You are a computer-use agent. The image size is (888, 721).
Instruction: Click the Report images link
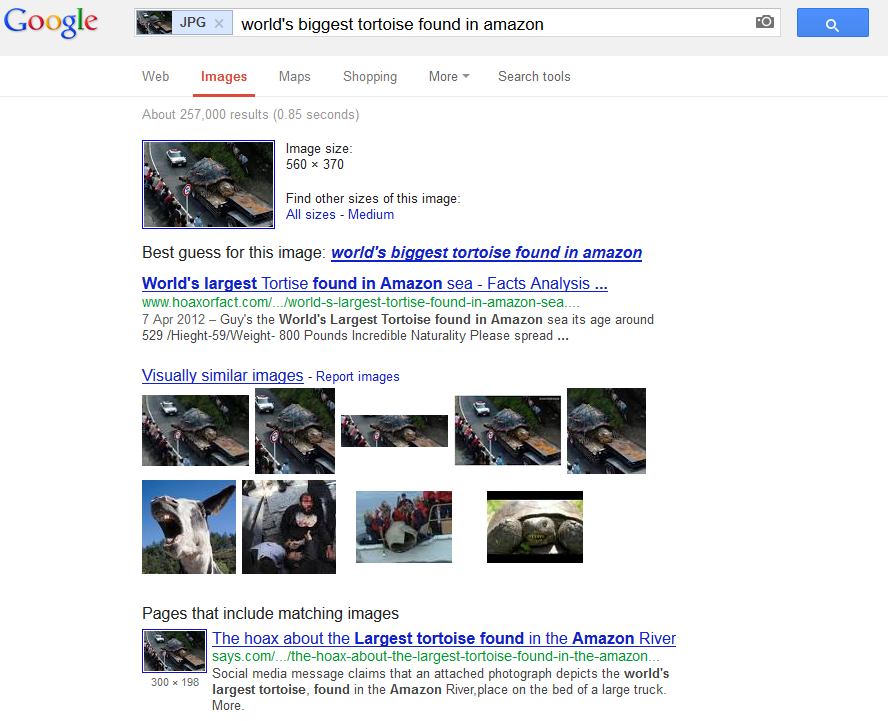357,377
